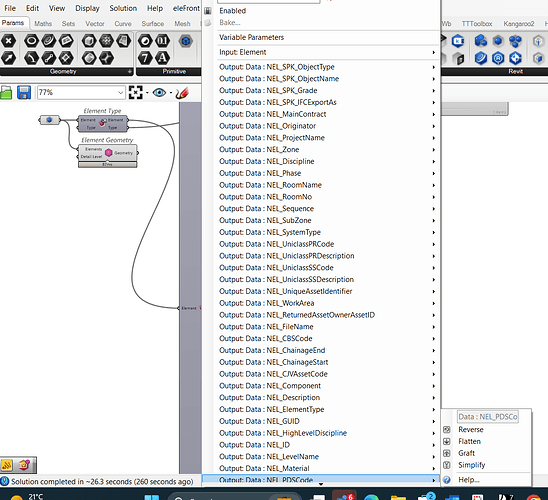Image resolution: width=548 pixels, height=500 pixels.
Task: Select the Circle geometry parameter icon
Action: [x=31, y=41]
